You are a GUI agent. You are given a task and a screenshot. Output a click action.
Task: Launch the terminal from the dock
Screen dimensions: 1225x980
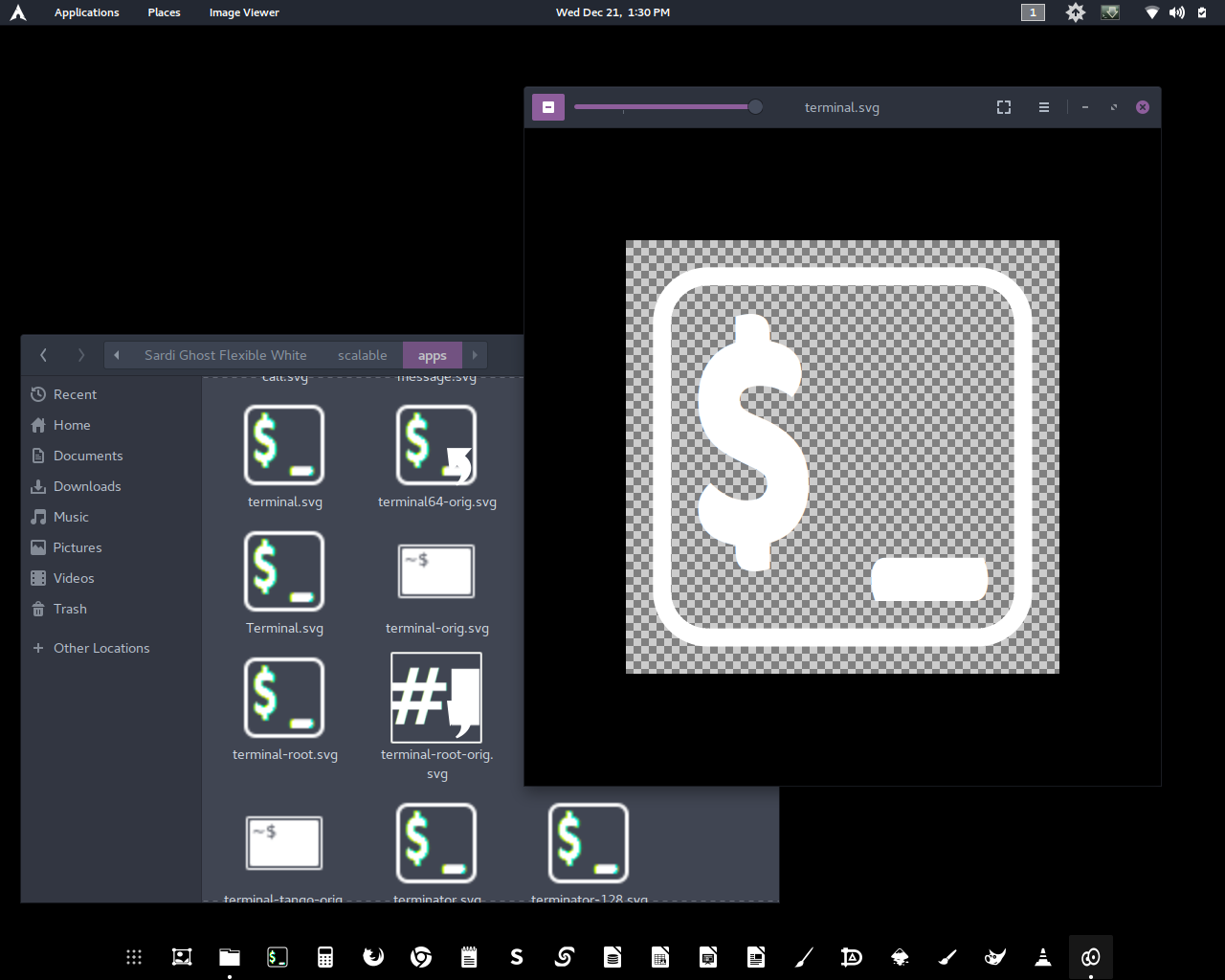pos(278,957)
